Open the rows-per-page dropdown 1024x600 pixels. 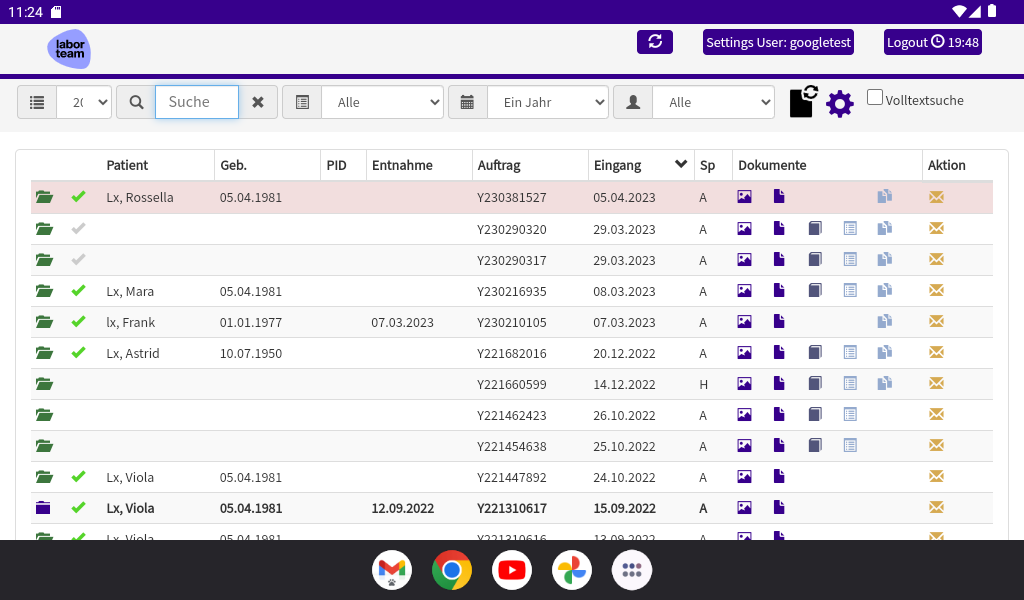[x=84, y=102]
